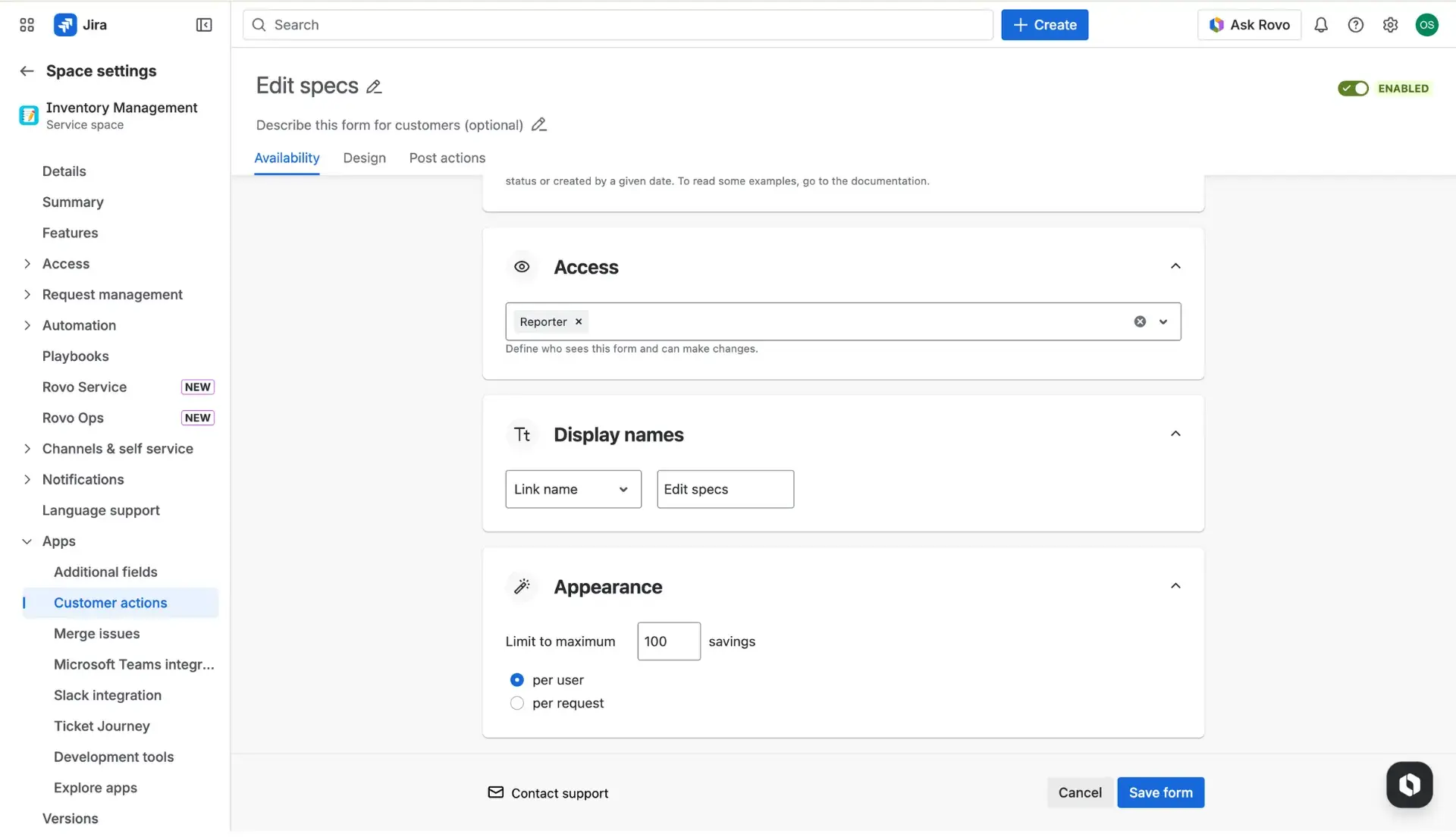Expand the Notifications sidebar section

[x=27, y=479]
